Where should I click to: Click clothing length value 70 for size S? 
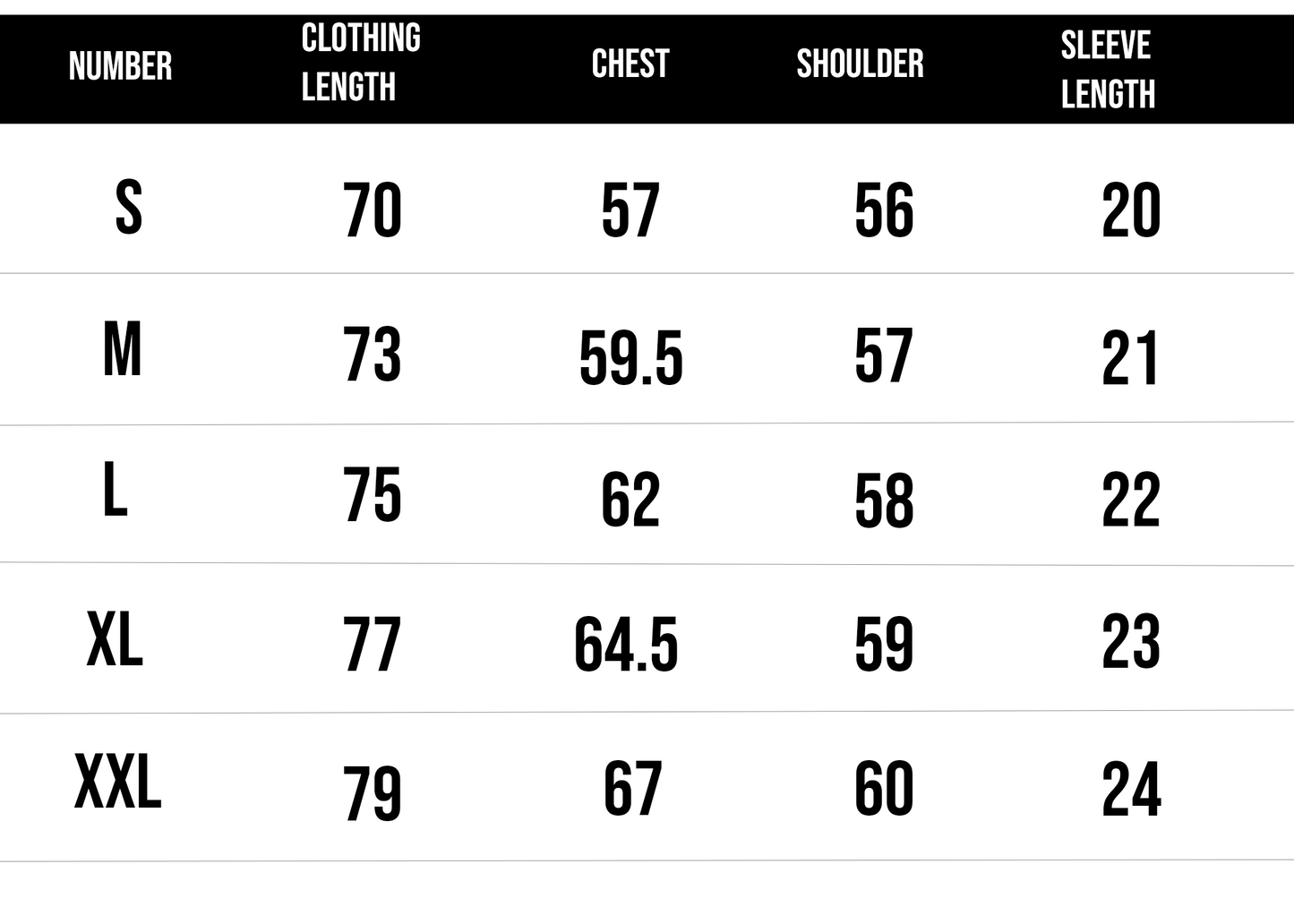pyautogui.click(x=373, y=211)
